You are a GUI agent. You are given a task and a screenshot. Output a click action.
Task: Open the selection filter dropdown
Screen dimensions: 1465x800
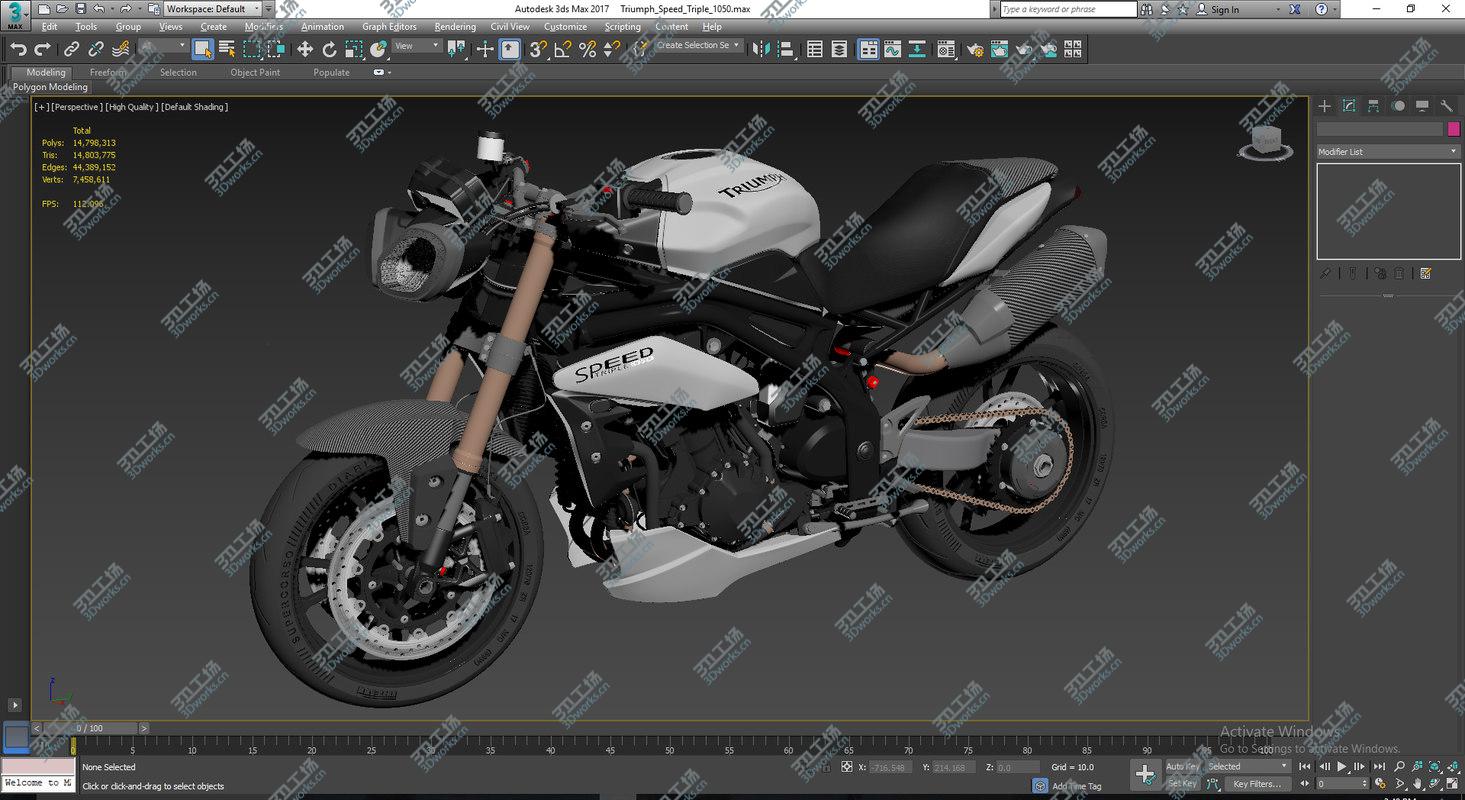163,46
